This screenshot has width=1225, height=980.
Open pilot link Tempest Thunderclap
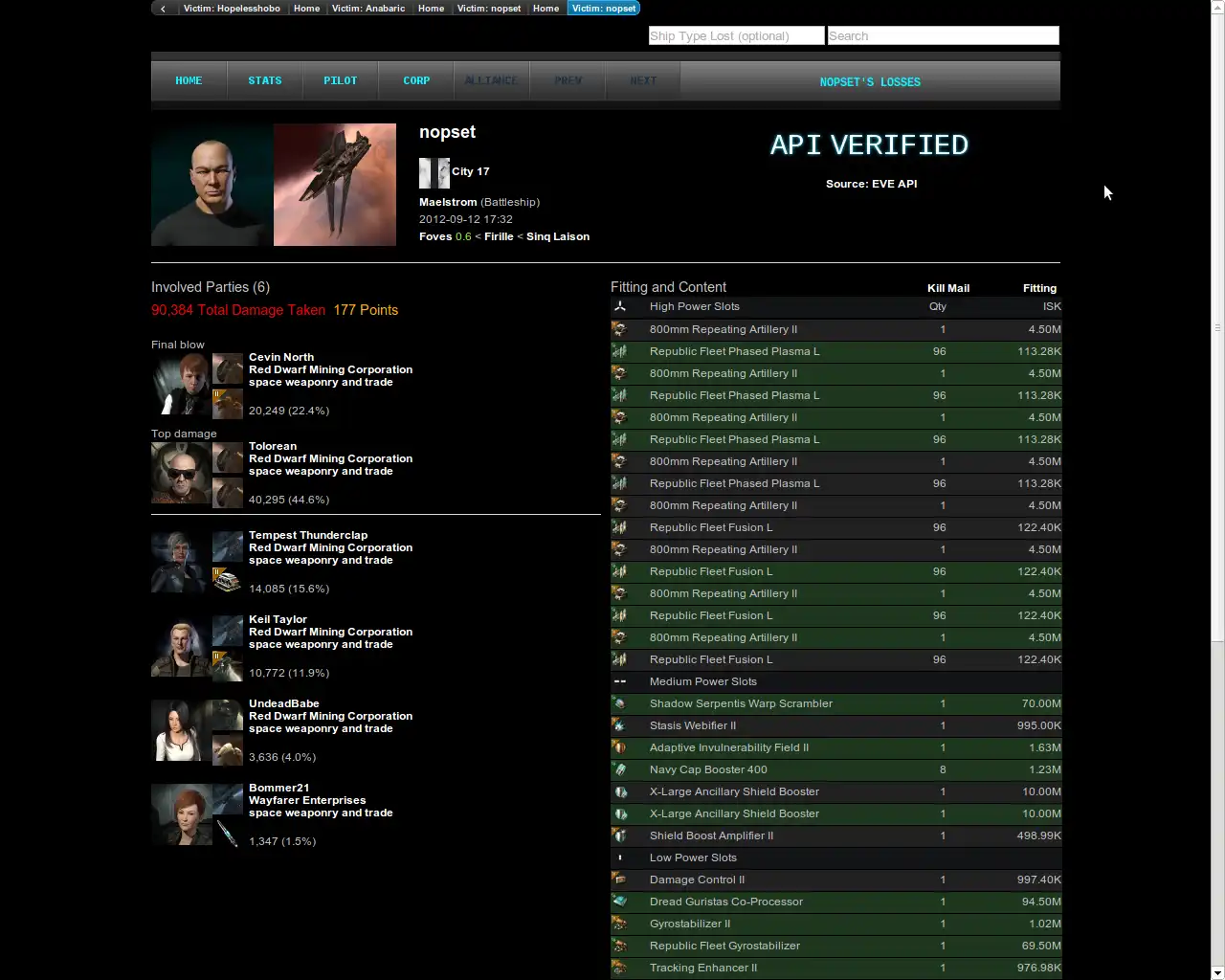click(308, 536)
